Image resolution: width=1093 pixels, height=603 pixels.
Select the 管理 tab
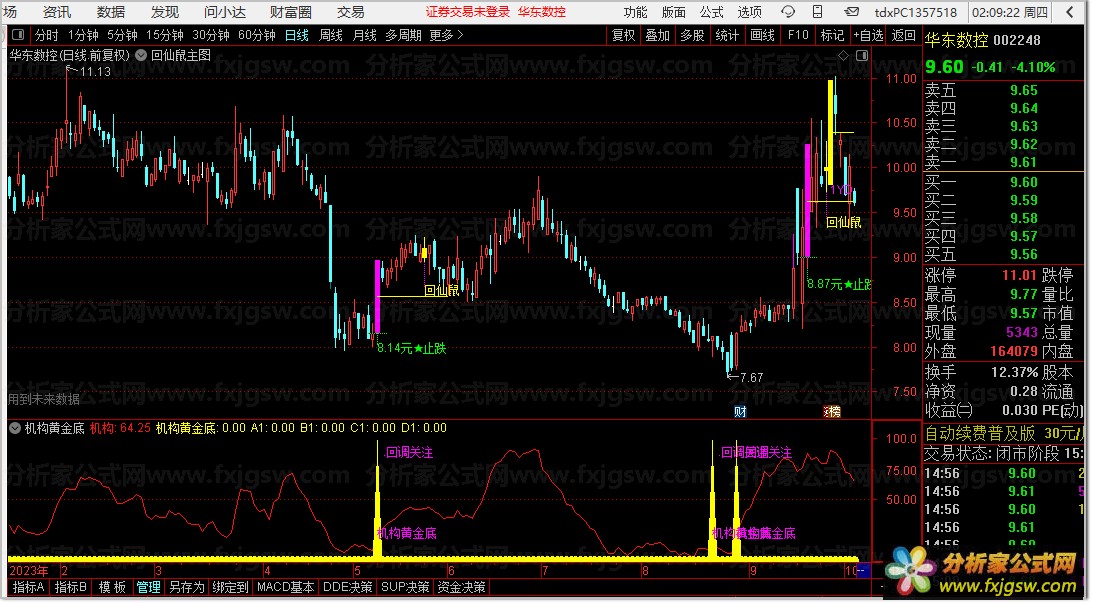(148, 588)
